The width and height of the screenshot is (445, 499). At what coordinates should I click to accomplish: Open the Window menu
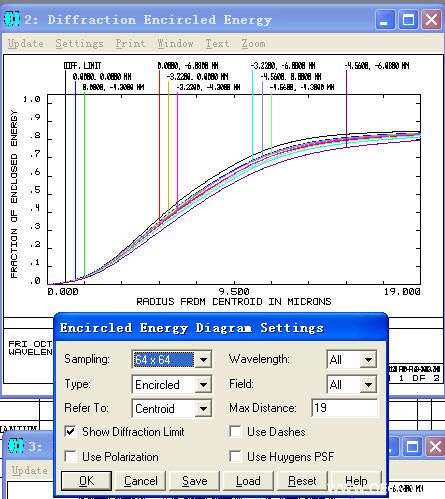pyautogui.click(x=175, y=44)
